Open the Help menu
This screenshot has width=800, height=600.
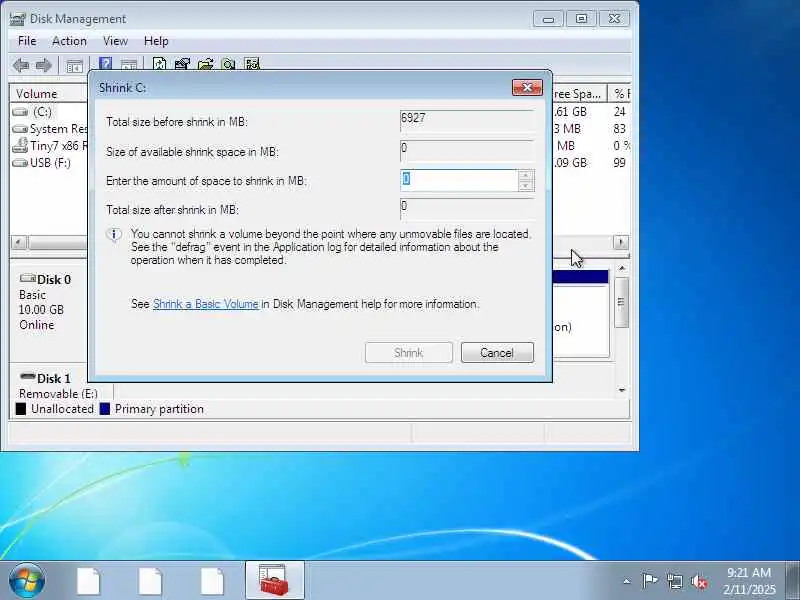coord(156,41)
